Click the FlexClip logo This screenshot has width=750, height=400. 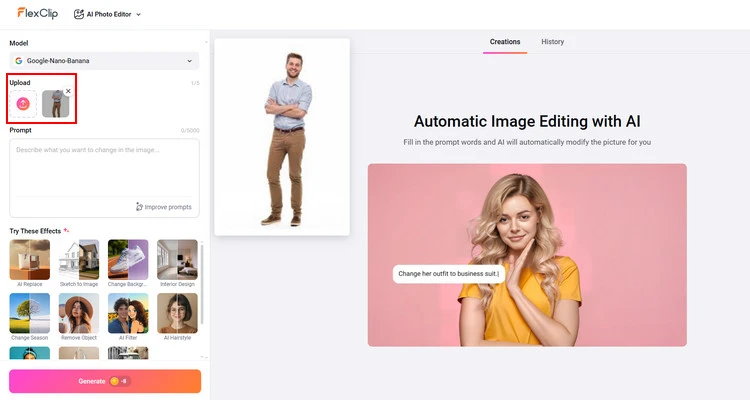[37, 13]
